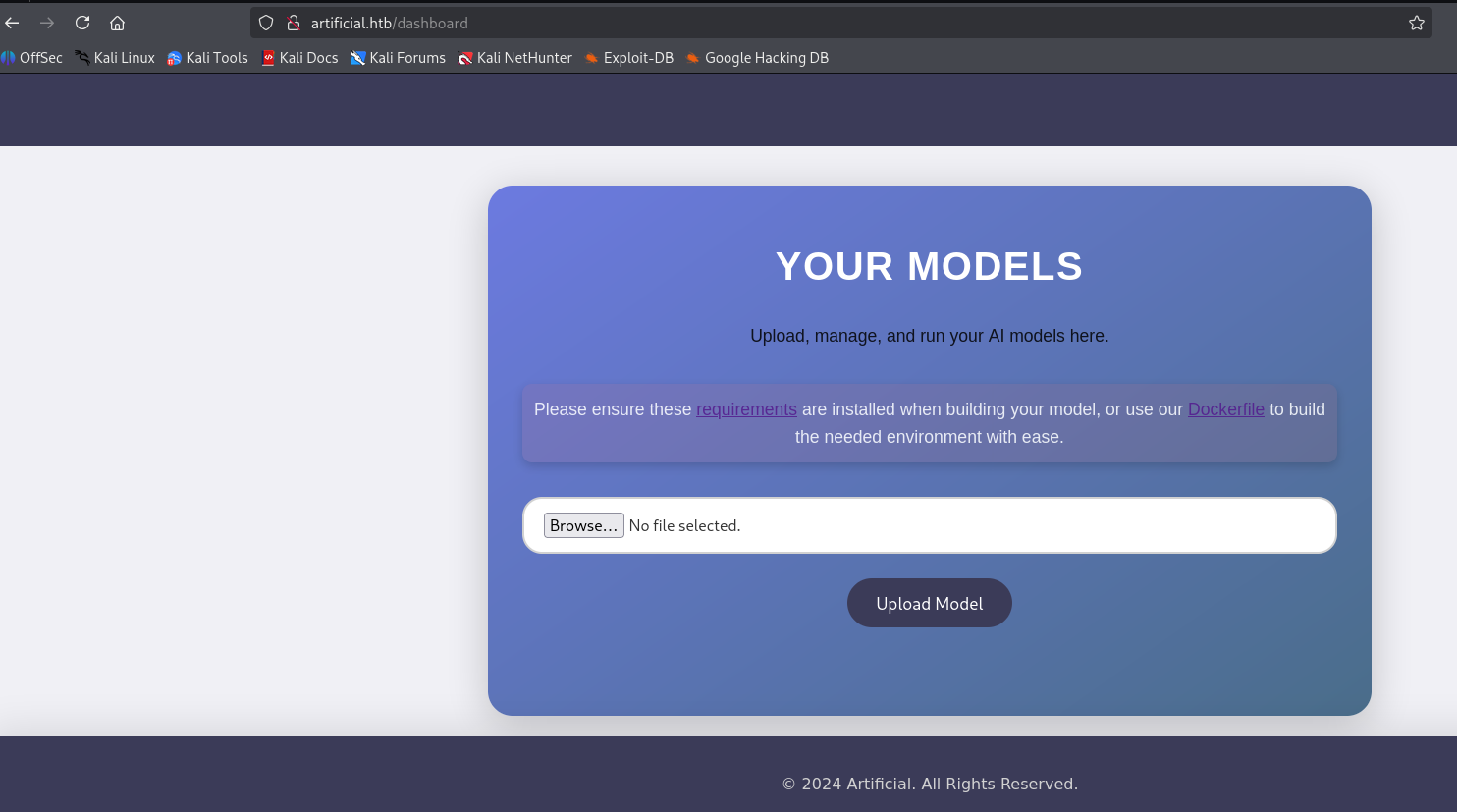Open the Exploit-DB bookmark
This screenshot has height=812, width=1457.
click(x=628, y=58)
